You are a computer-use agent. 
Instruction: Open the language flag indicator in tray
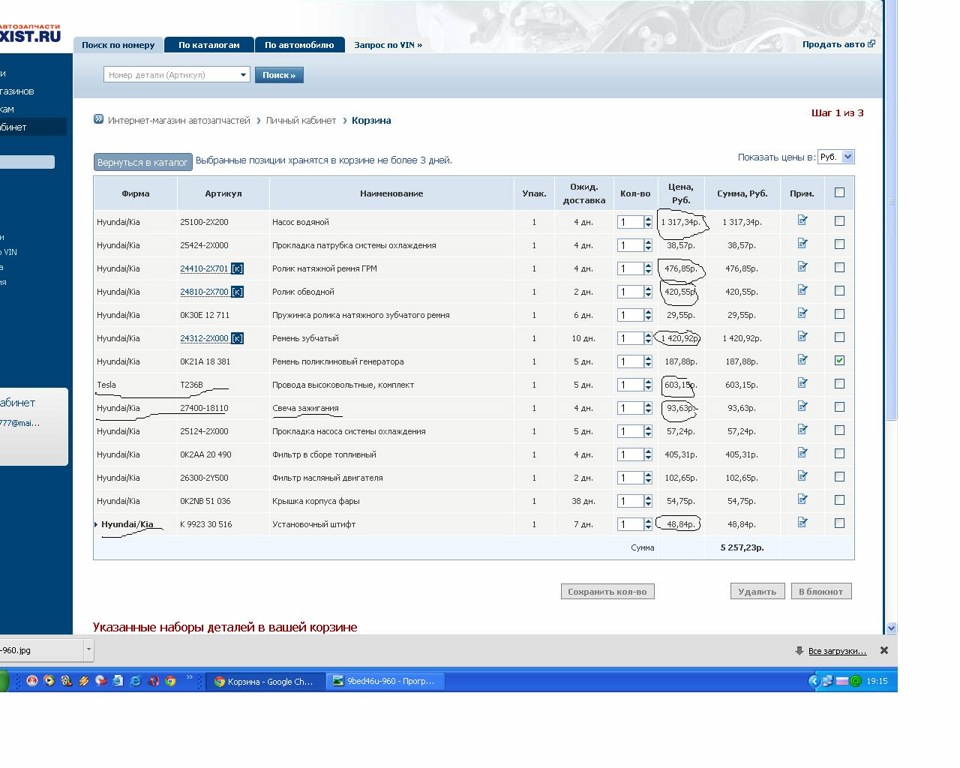tap(842, 681)
